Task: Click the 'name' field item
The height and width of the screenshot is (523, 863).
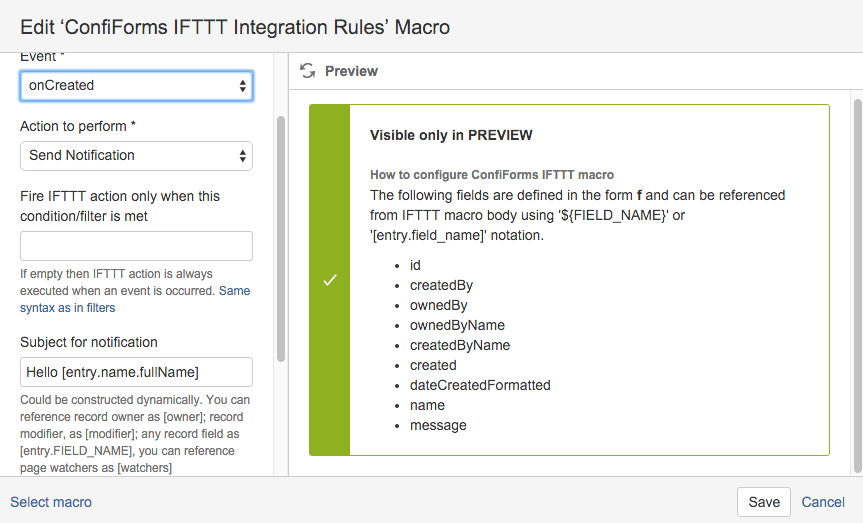Action: (x=427, y=405)
